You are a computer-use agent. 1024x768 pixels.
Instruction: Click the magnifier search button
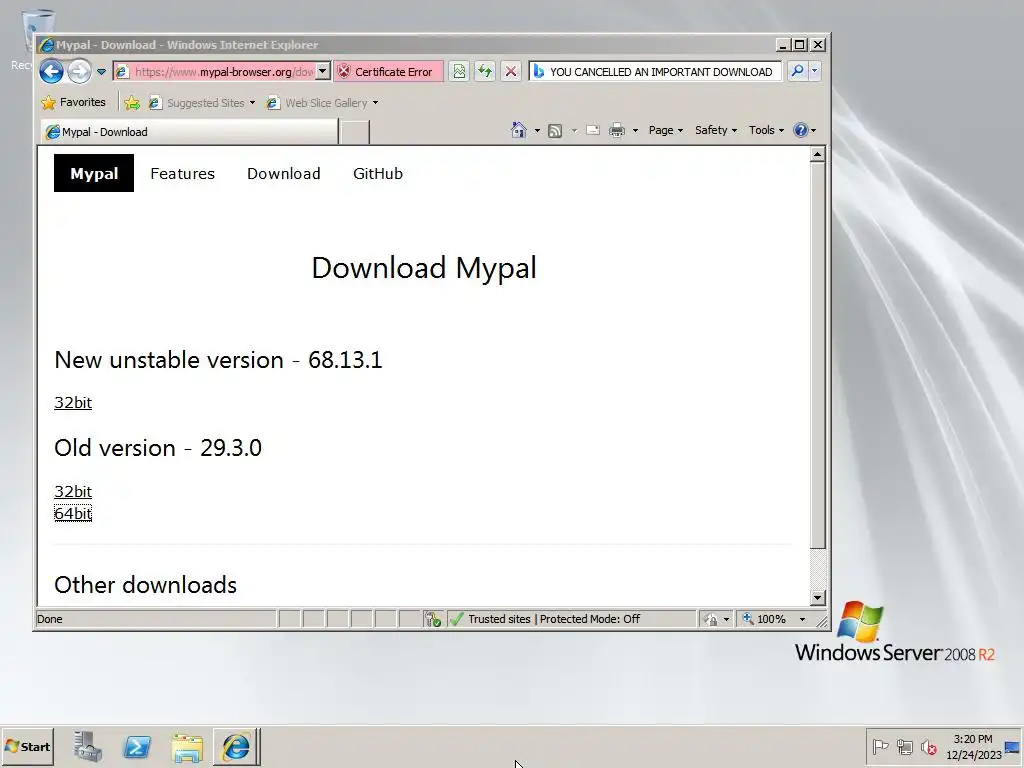click(x=797, y=71)
